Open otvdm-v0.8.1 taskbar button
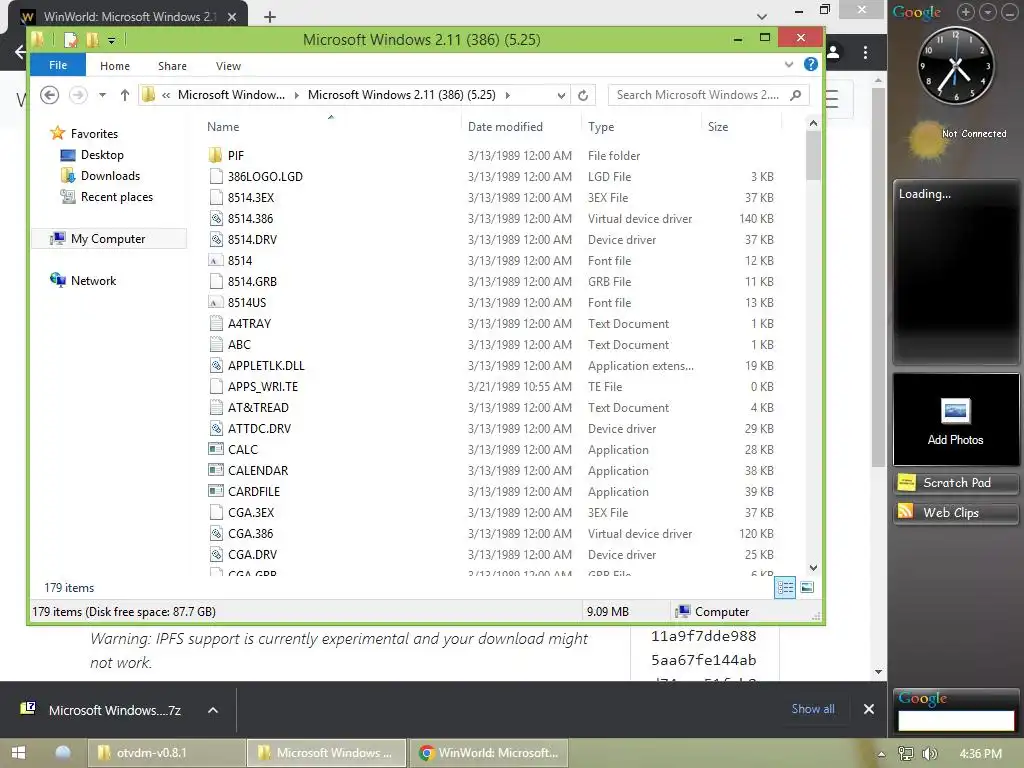This screenshot has width=1024, height=768. (x=166, y=753)
